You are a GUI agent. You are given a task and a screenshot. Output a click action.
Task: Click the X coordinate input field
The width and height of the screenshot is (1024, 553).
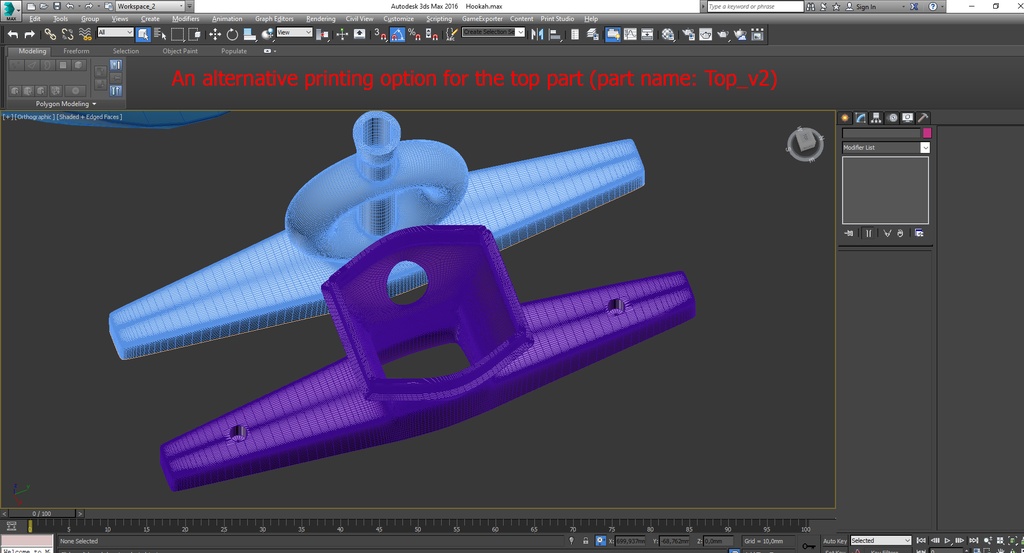click(630, 541)
